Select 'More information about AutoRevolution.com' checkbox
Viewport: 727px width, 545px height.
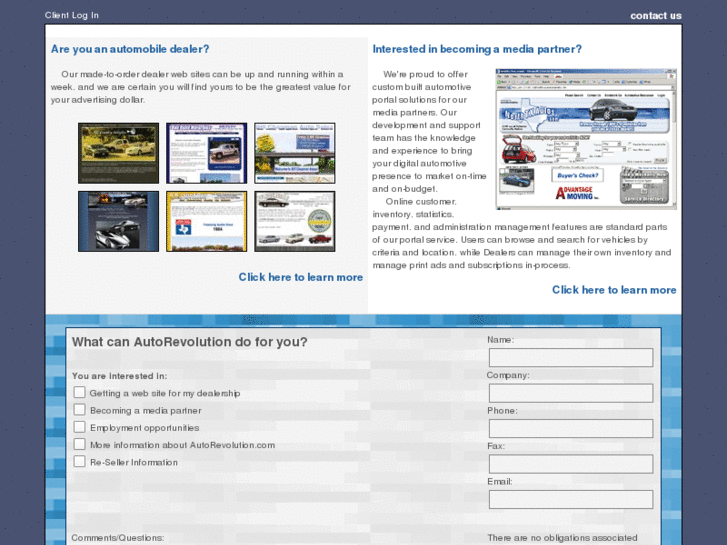(x=79, y=444)
